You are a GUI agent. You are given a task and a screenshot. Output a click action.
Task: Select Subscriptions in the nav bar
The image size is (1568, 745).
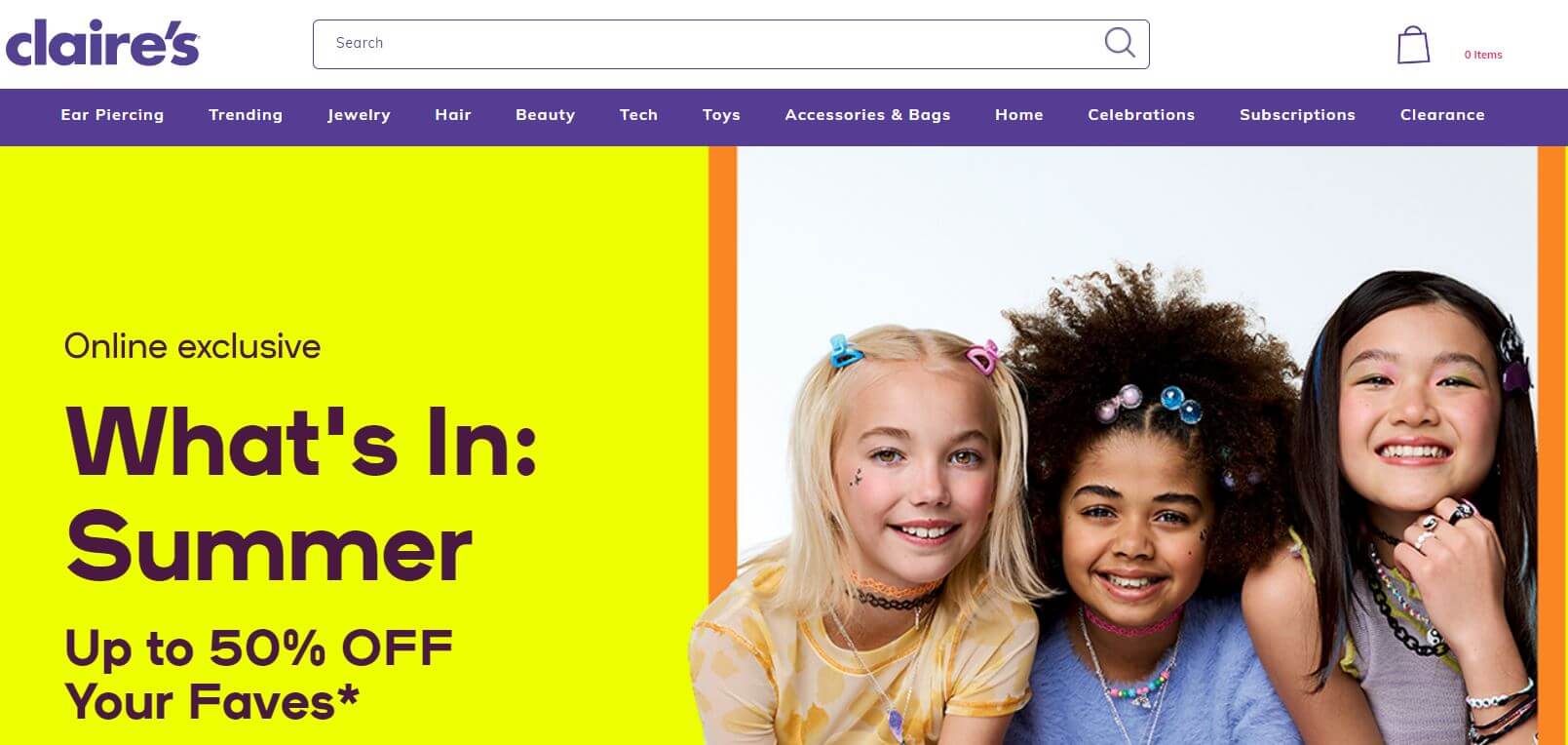1297,115
